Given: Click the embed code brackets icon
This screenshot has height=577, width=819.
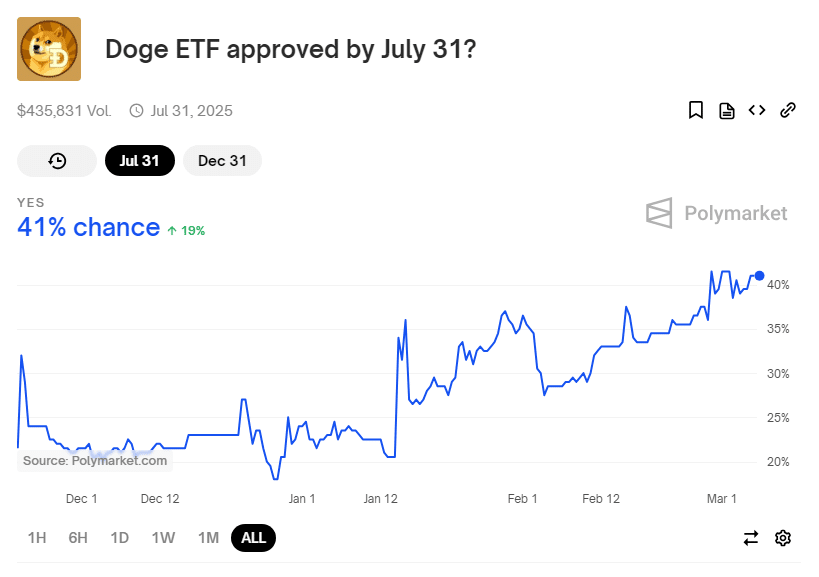Looking at the screenshot, I should coord(757,110).
